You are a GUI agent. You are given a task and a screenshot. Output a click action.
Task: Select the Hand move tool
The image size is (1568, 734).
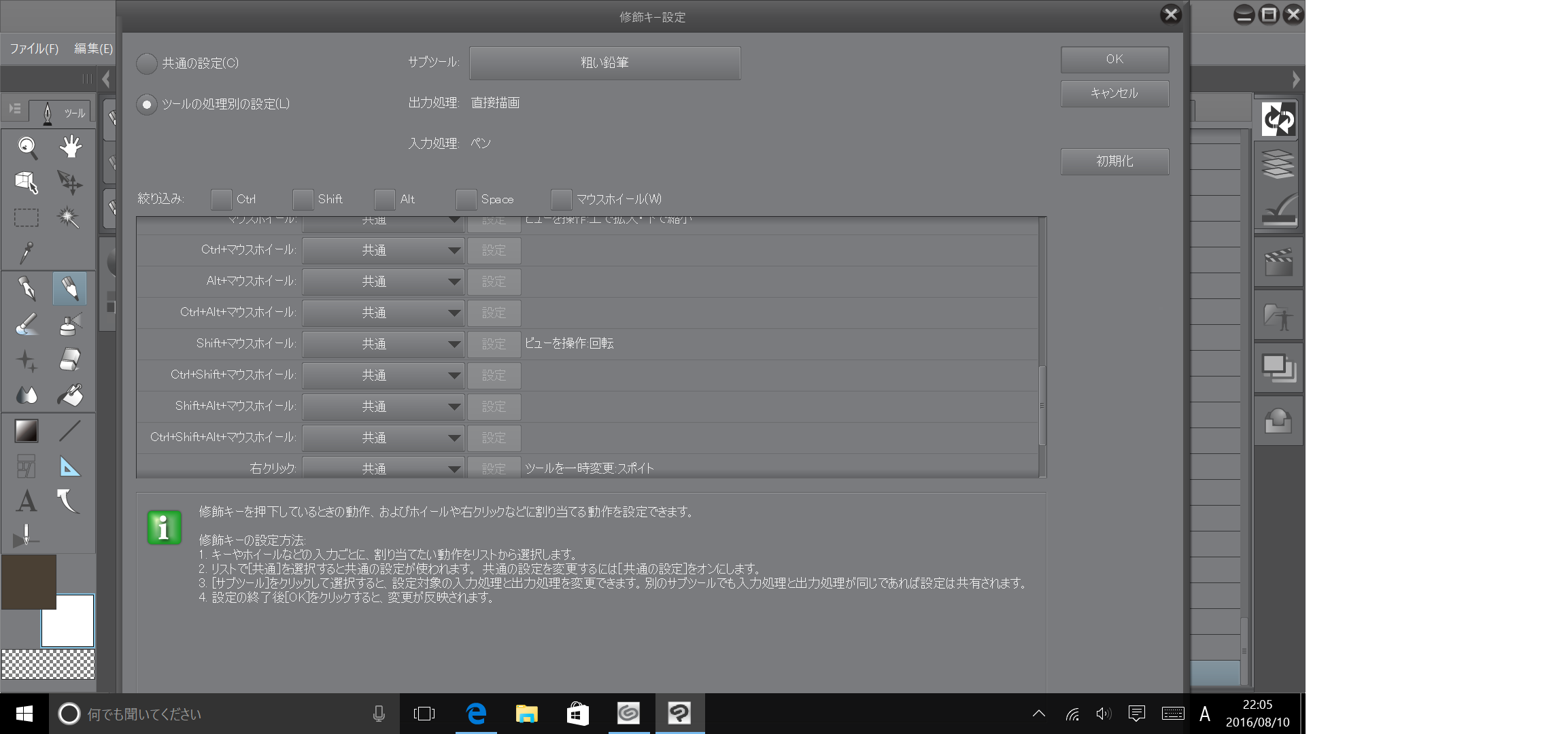pyautogui.click(x=70, y=147)
